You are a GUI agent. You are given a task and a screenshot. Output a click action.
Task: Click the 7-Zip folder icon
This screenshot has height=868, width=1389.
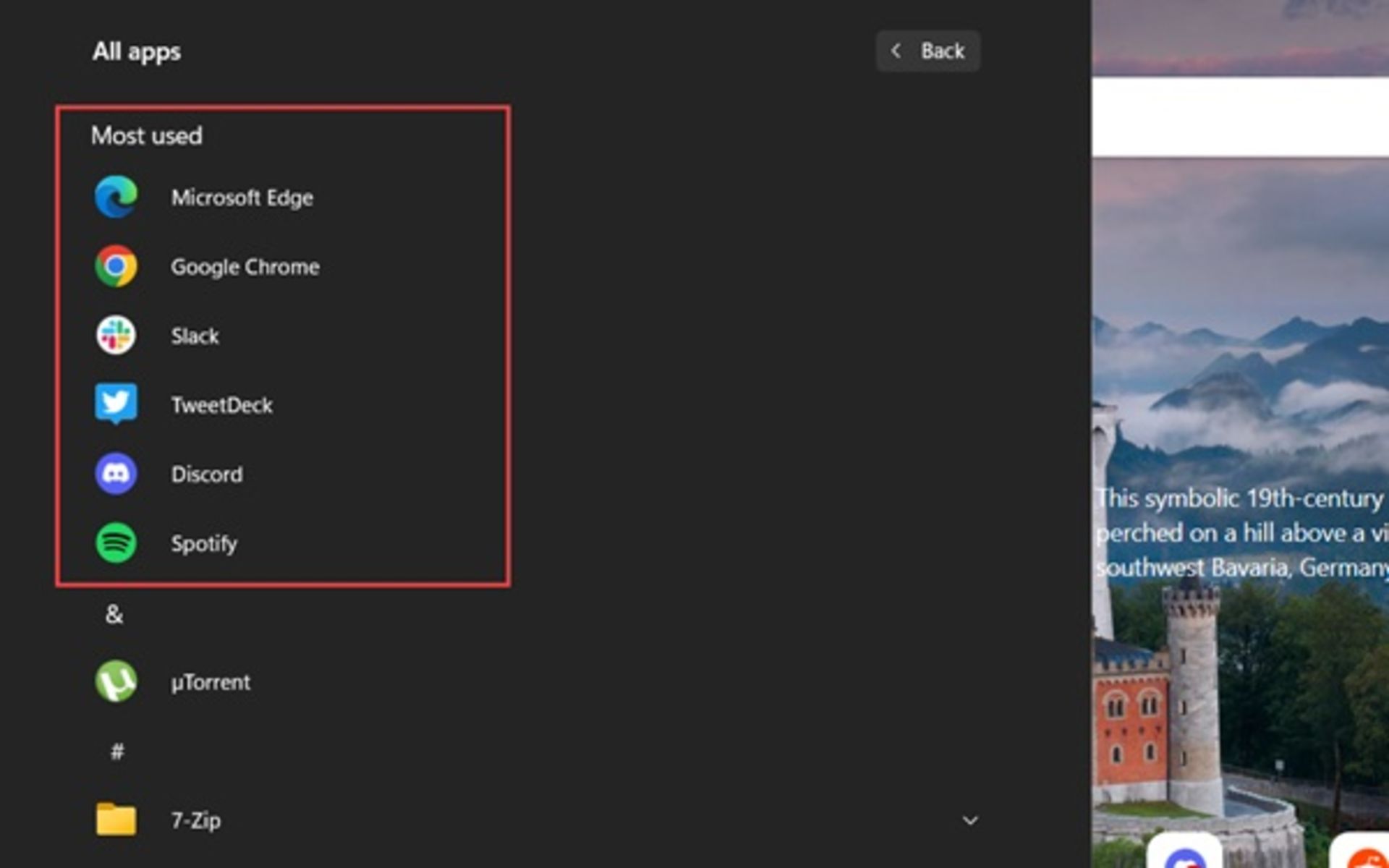coord(116,820)
